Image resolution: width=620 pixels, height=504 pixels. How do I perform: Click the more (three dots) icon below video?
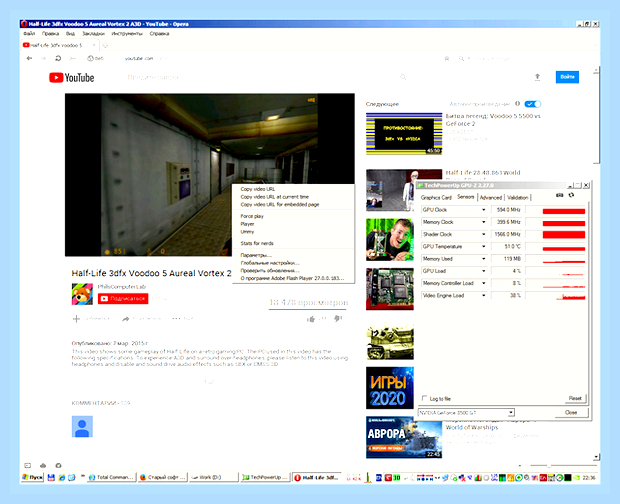[x=176, y=318]
